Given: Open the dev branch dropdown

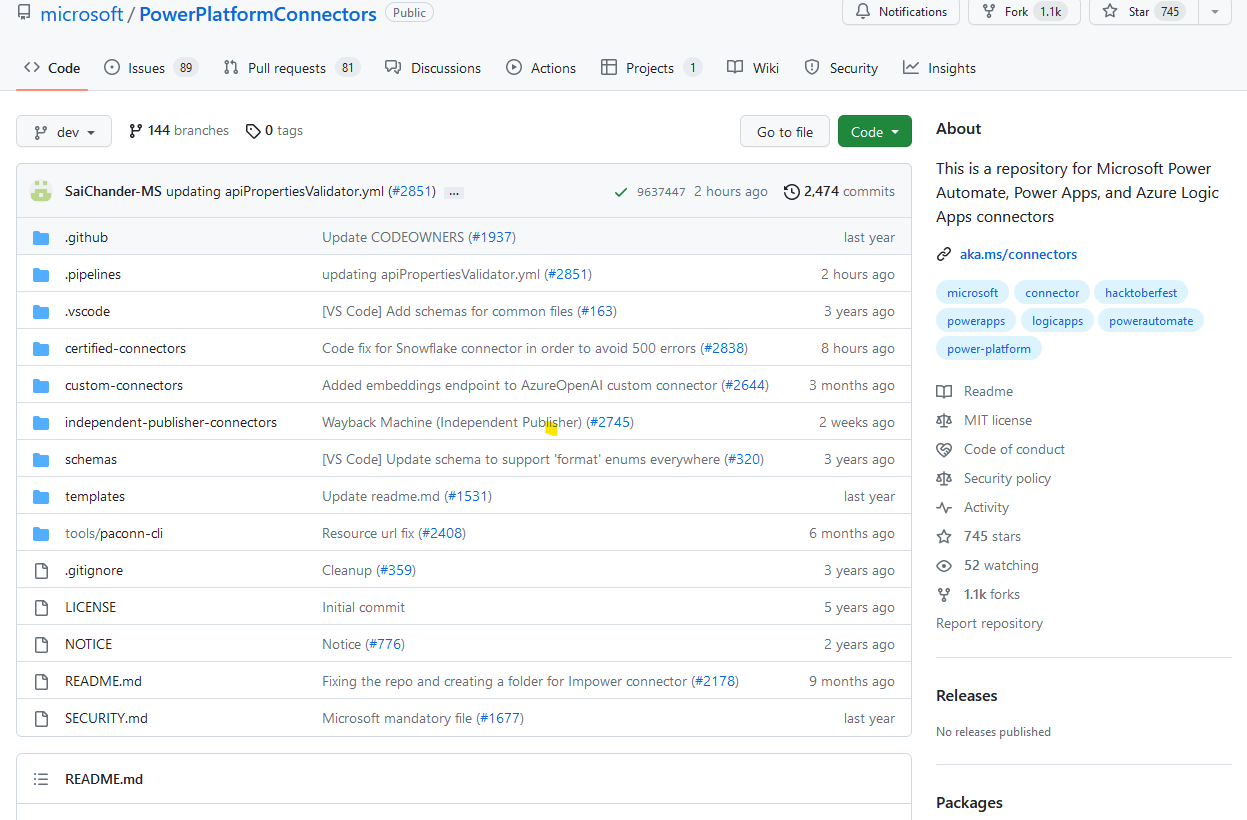Looking at the screenshot, I should pos(64,132).
